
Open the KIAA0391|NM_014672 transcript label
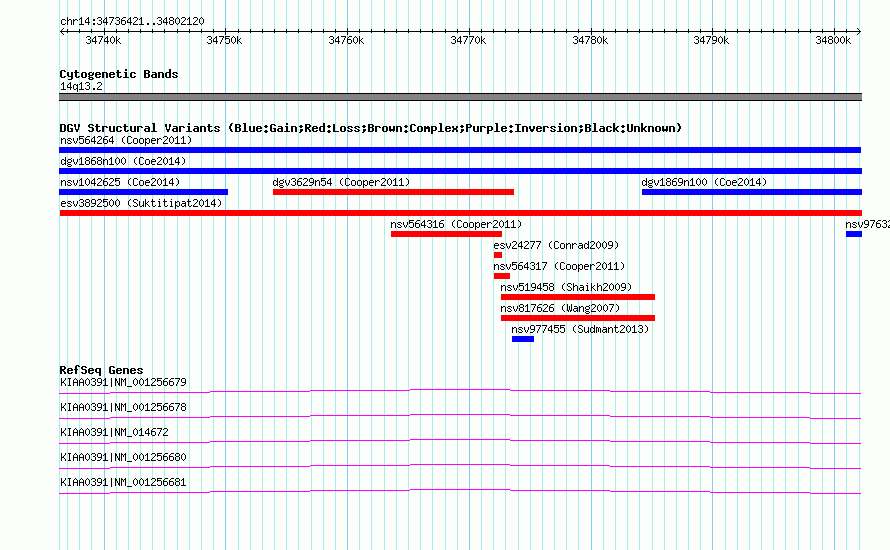point(114,433)
